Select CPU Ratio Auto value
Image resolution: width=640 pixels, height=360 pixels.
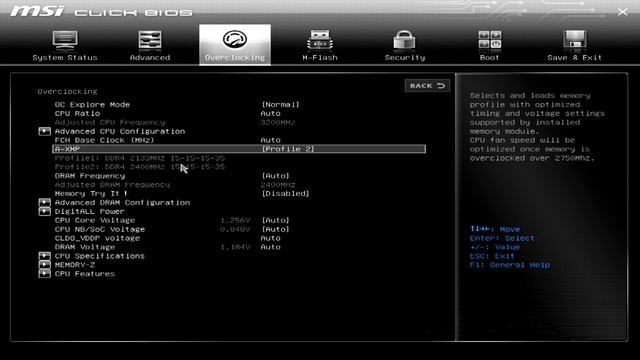point(271,113)
